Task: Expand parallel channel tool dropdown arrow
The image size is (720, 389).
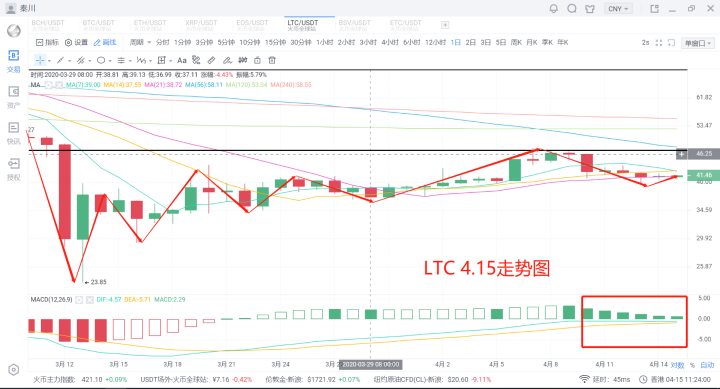Action: (90, 61)
